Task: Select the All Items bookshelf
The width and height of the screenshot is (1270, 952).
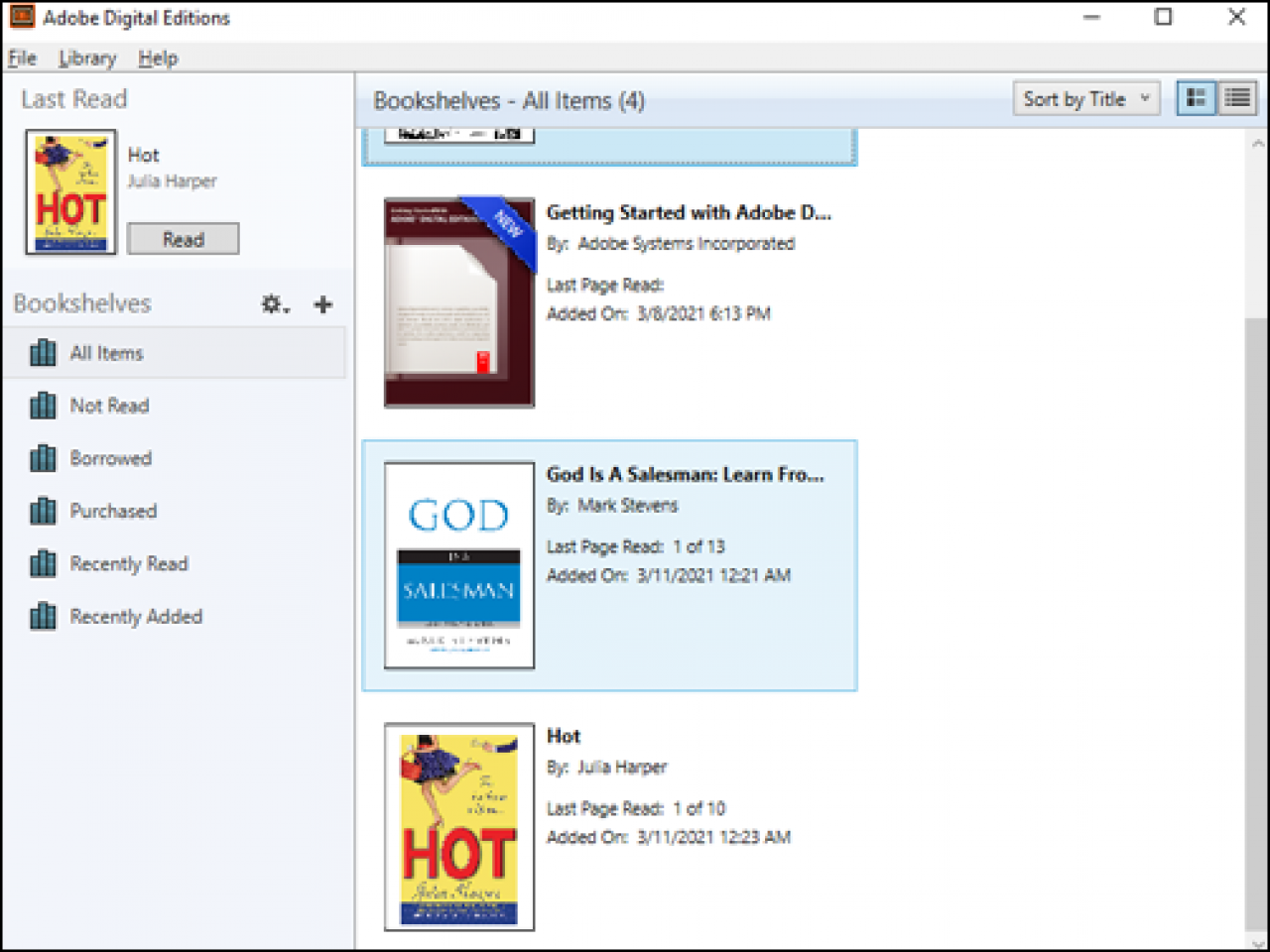Action: 175,353
